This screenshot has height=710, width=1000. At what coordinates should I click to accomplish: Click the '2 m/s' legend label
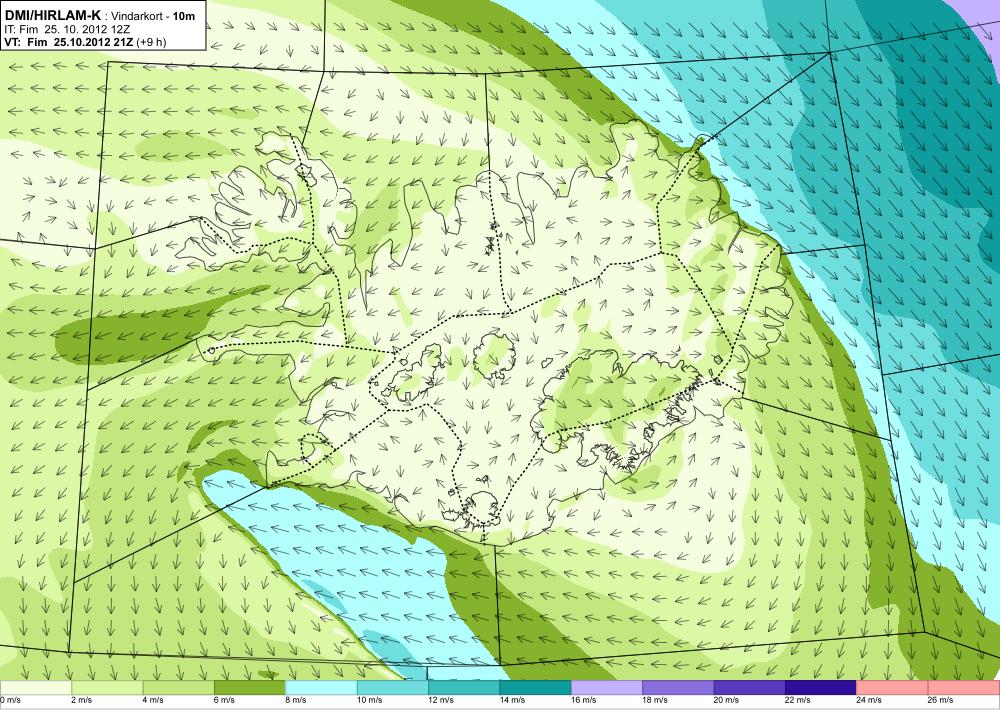pyautogui.click(x=82, y=700)
